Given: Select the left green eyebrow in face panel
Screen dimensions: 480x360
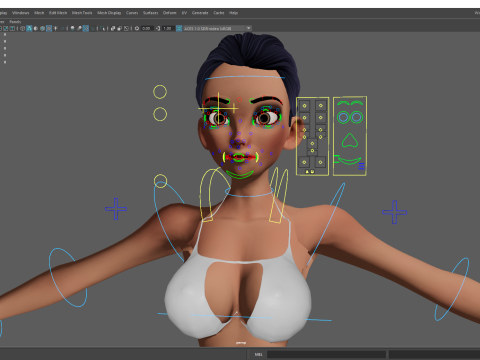Looking at the screenshot, I should pos(343,103).
